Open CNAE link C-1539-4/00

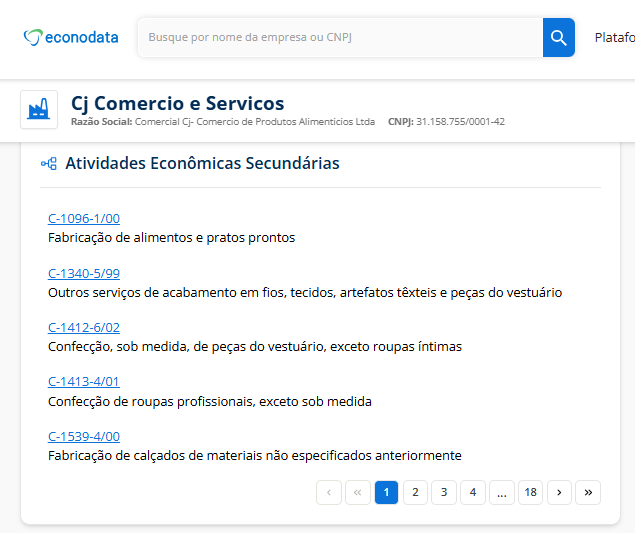coord(84,437)
